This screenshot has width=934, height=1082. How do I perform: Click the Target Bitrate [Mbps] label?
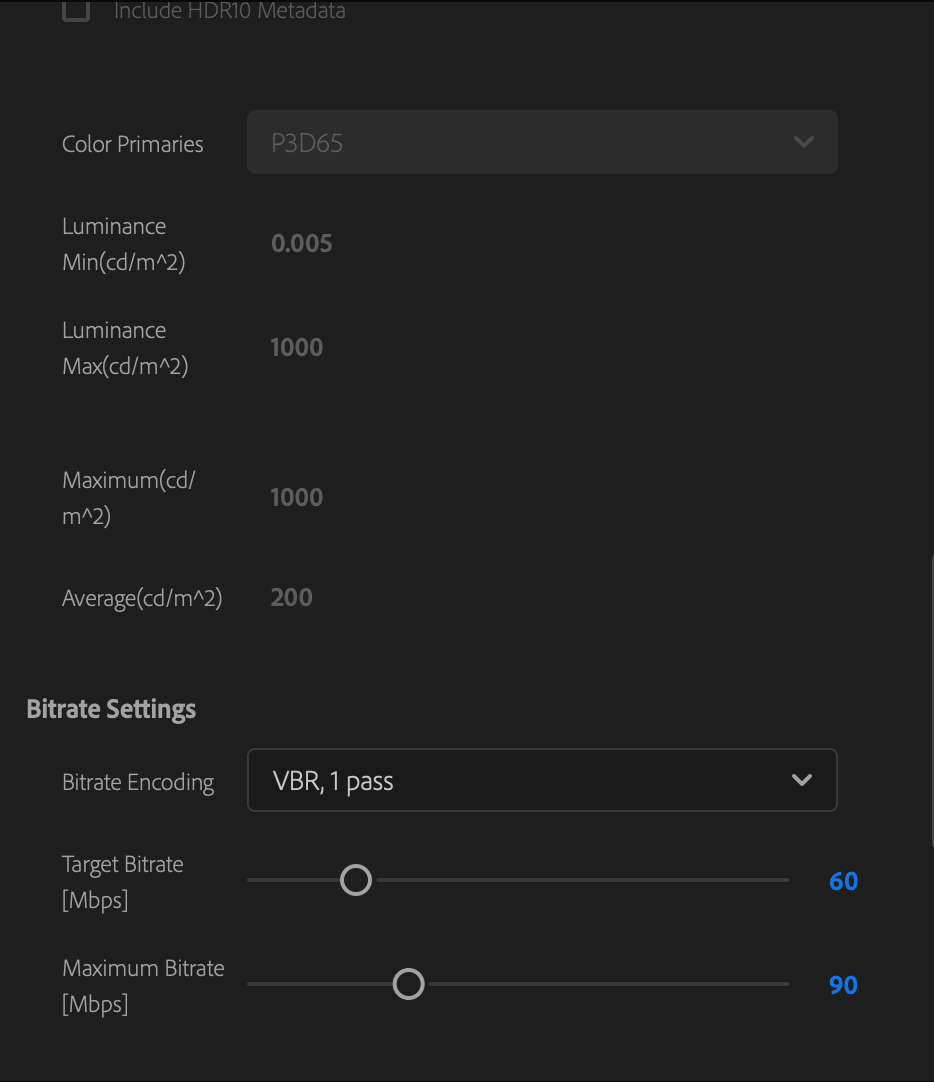(123, 881)
